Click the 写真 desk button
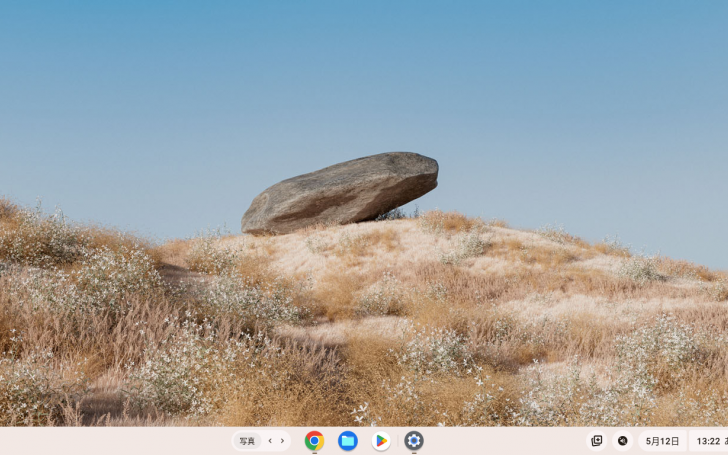The height and width of the screenshot is (455, 728). click(247, 441)
